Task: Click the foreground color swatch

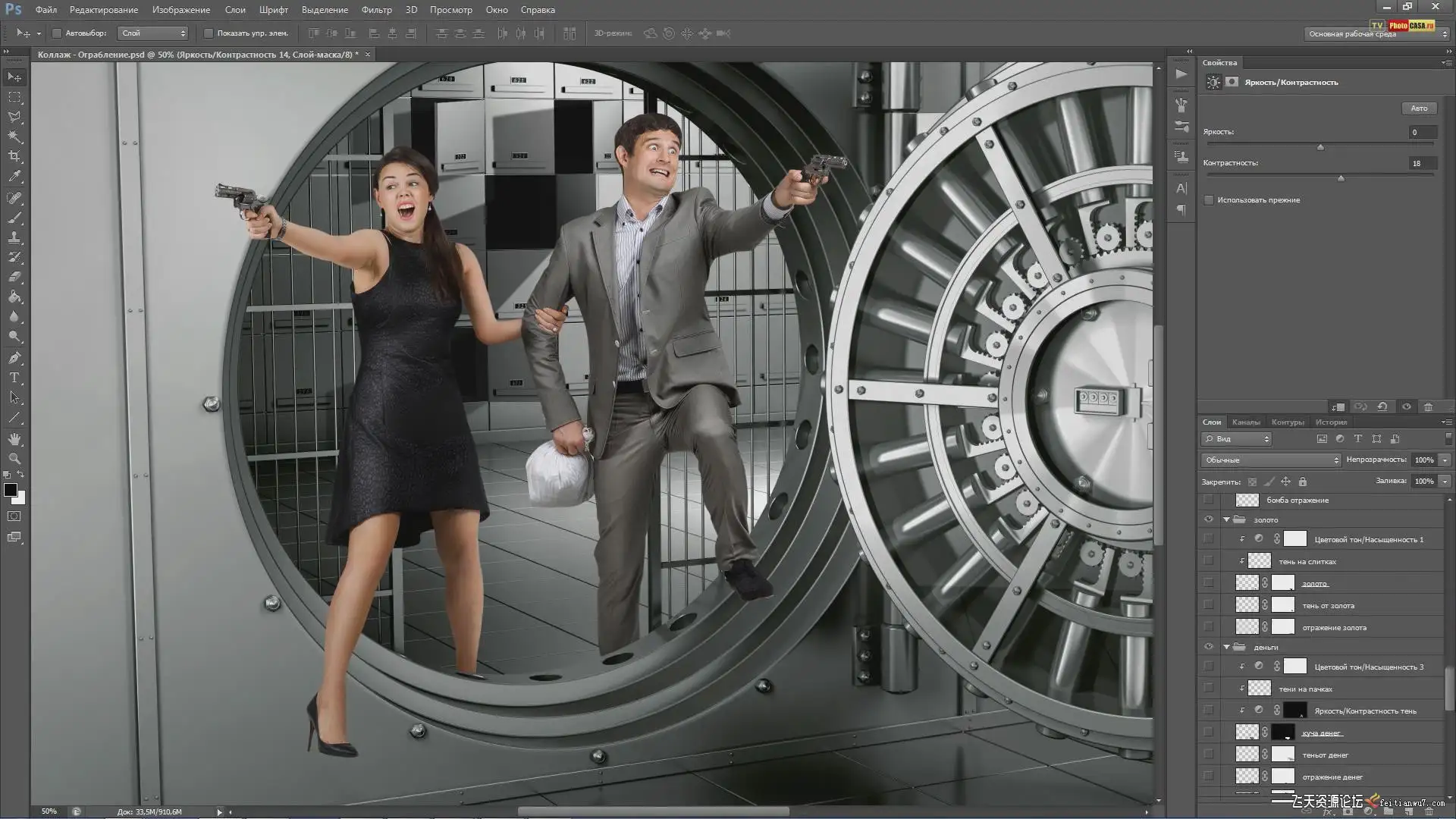Action: click(x=11, y=491)
